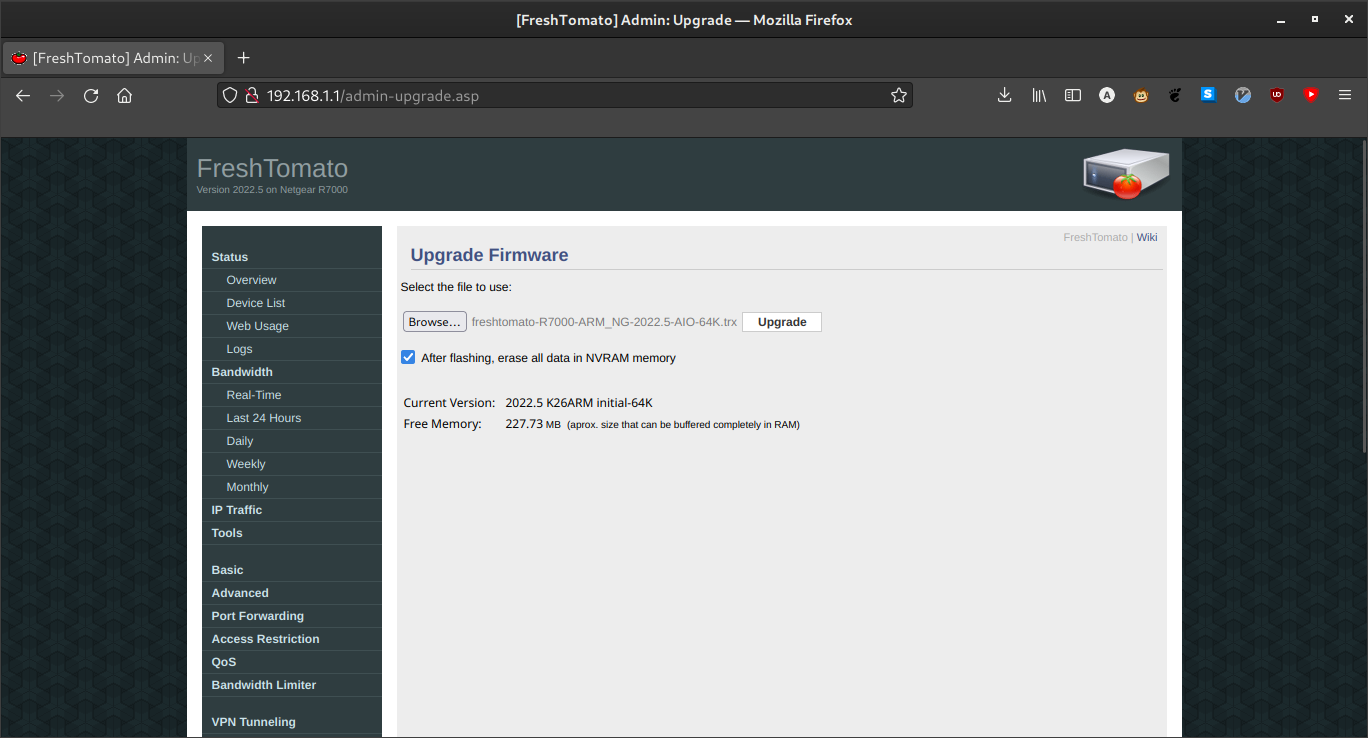Viewport: 1368px width, 738px height.
Task: Click the FreshTomato link beside Wiki
Action: tap(1095, 237)
